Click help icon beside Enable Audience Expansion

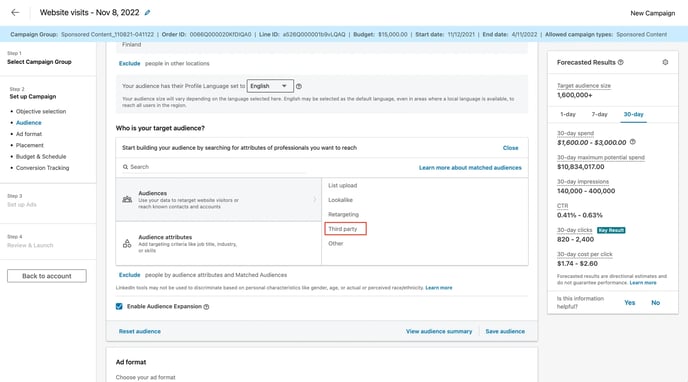[206, 307]
